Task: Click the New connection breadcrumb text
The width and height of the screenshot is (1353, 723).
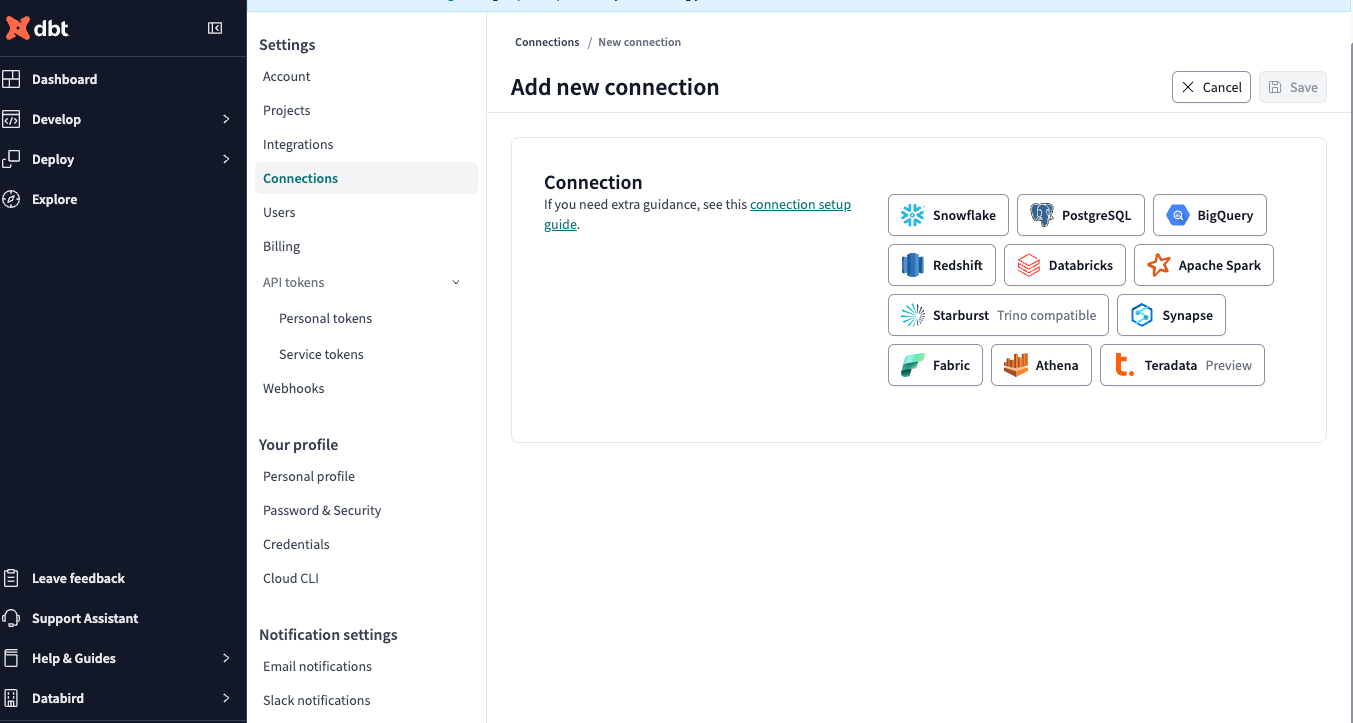Action: tap(639, 42)
